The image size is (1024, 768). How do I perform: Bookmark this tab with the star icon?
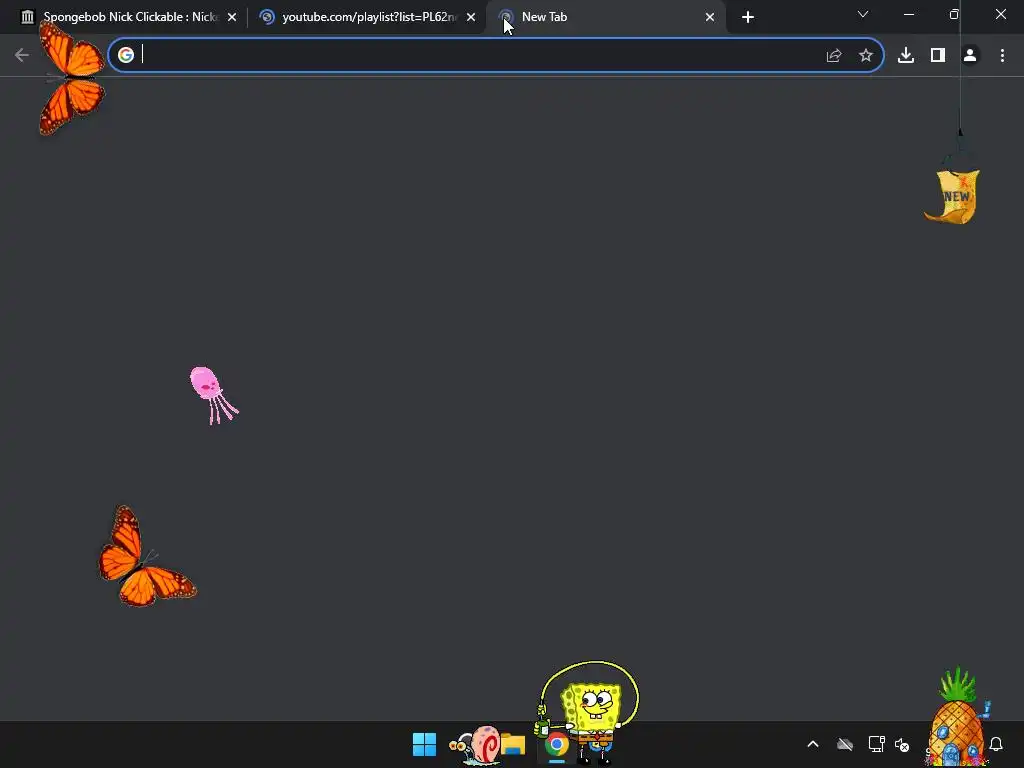[x=866, y=56]
